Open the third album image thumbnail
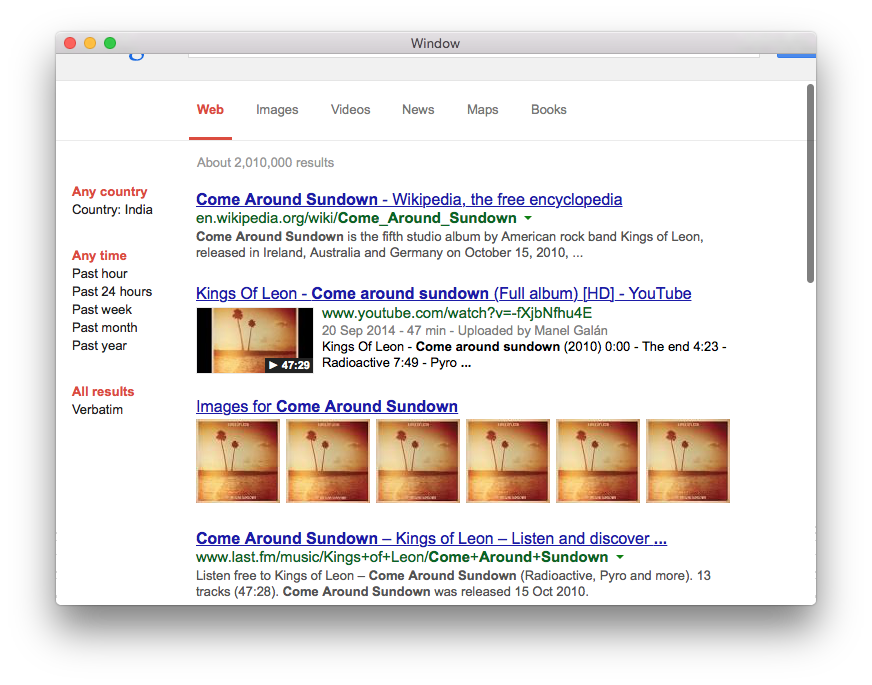This screenshot has height=685, width=872. click(418, 461)
